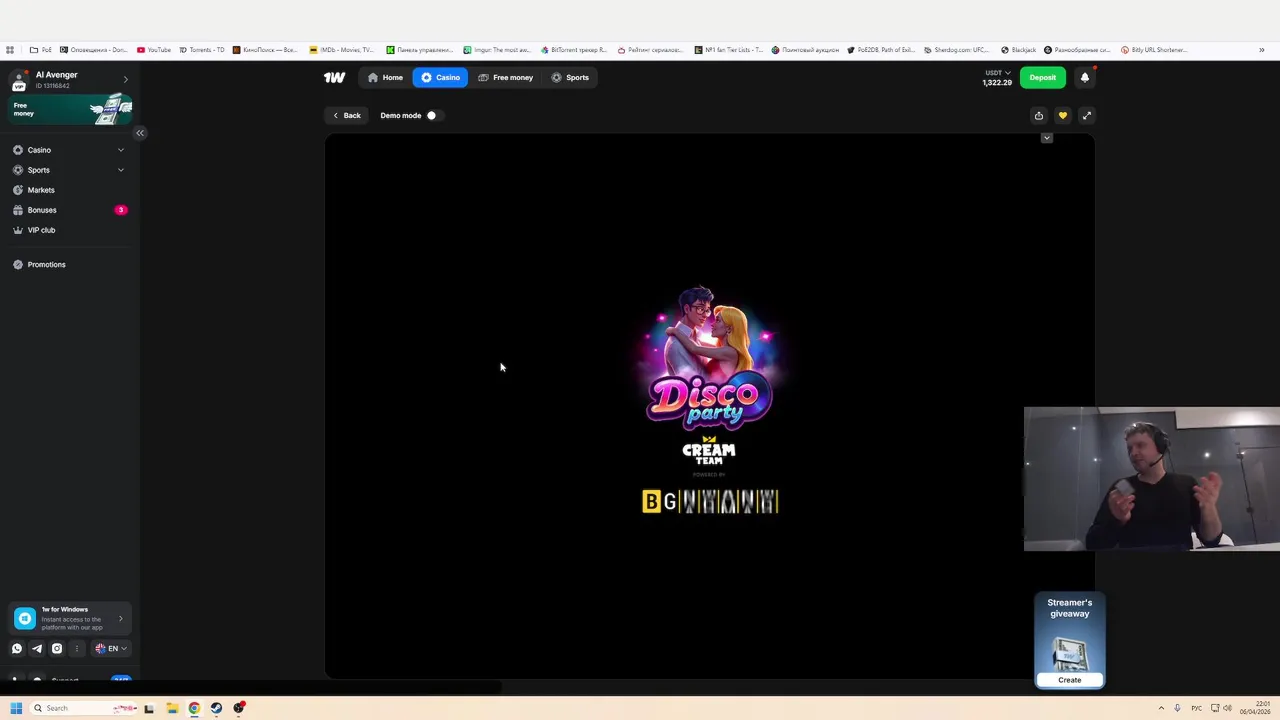Open the WhatsApp social link
The width and height of the screenshot is (1280, 720).
point(17,648)
